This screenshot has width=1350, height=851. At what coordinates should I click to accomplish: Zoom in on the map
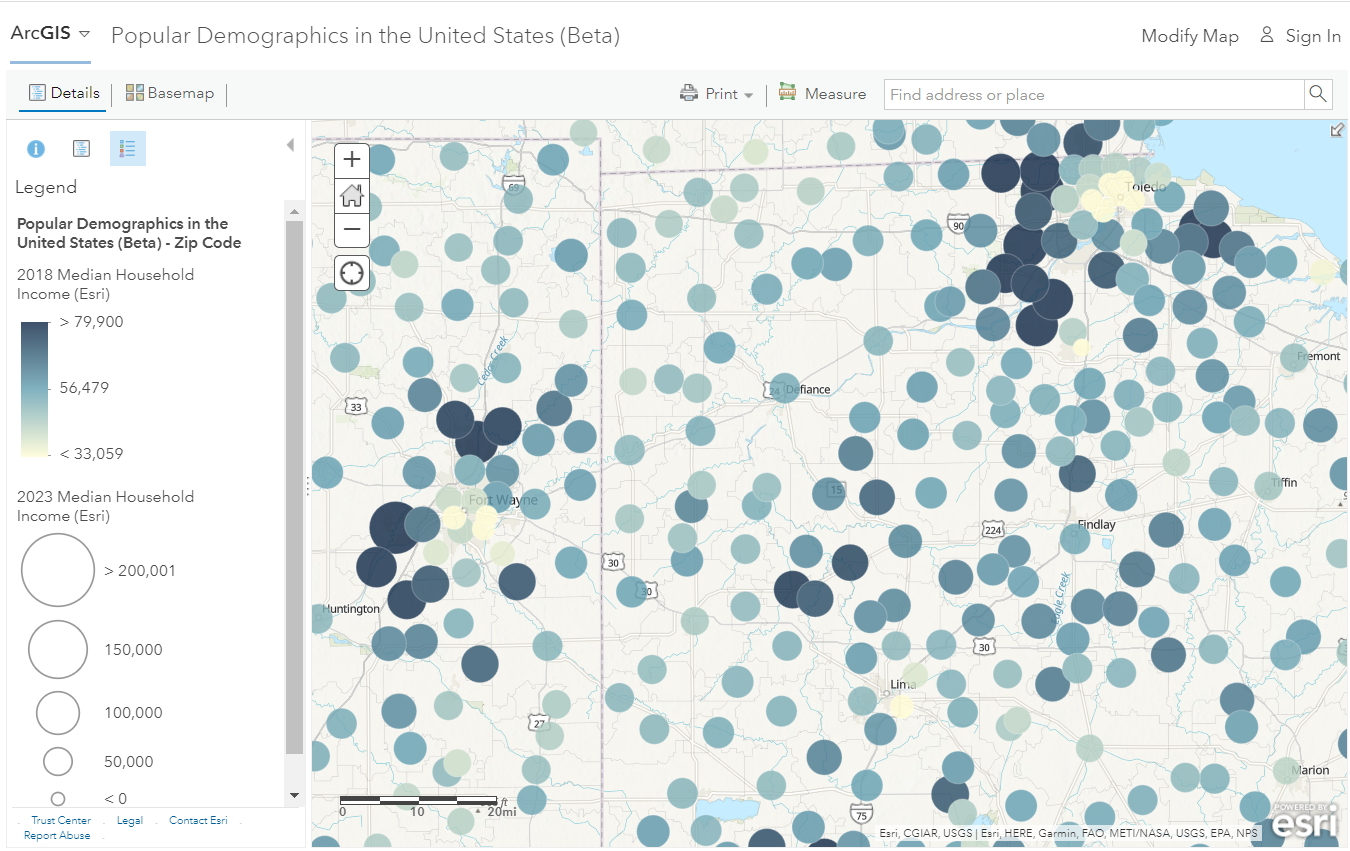(x=352, y=160)
